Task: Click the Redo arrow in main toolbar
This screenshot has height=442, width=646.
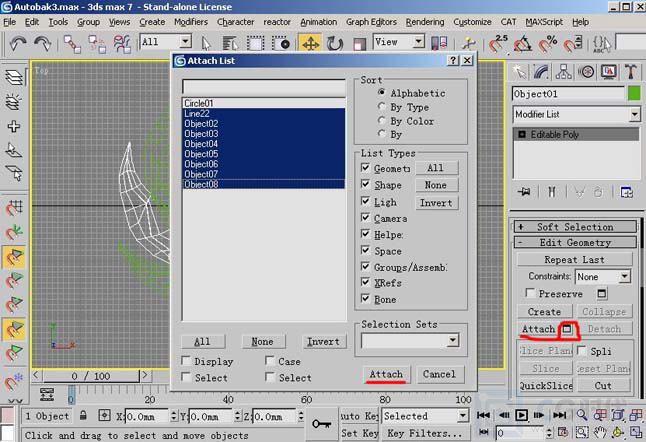Action: pos(42,43)
